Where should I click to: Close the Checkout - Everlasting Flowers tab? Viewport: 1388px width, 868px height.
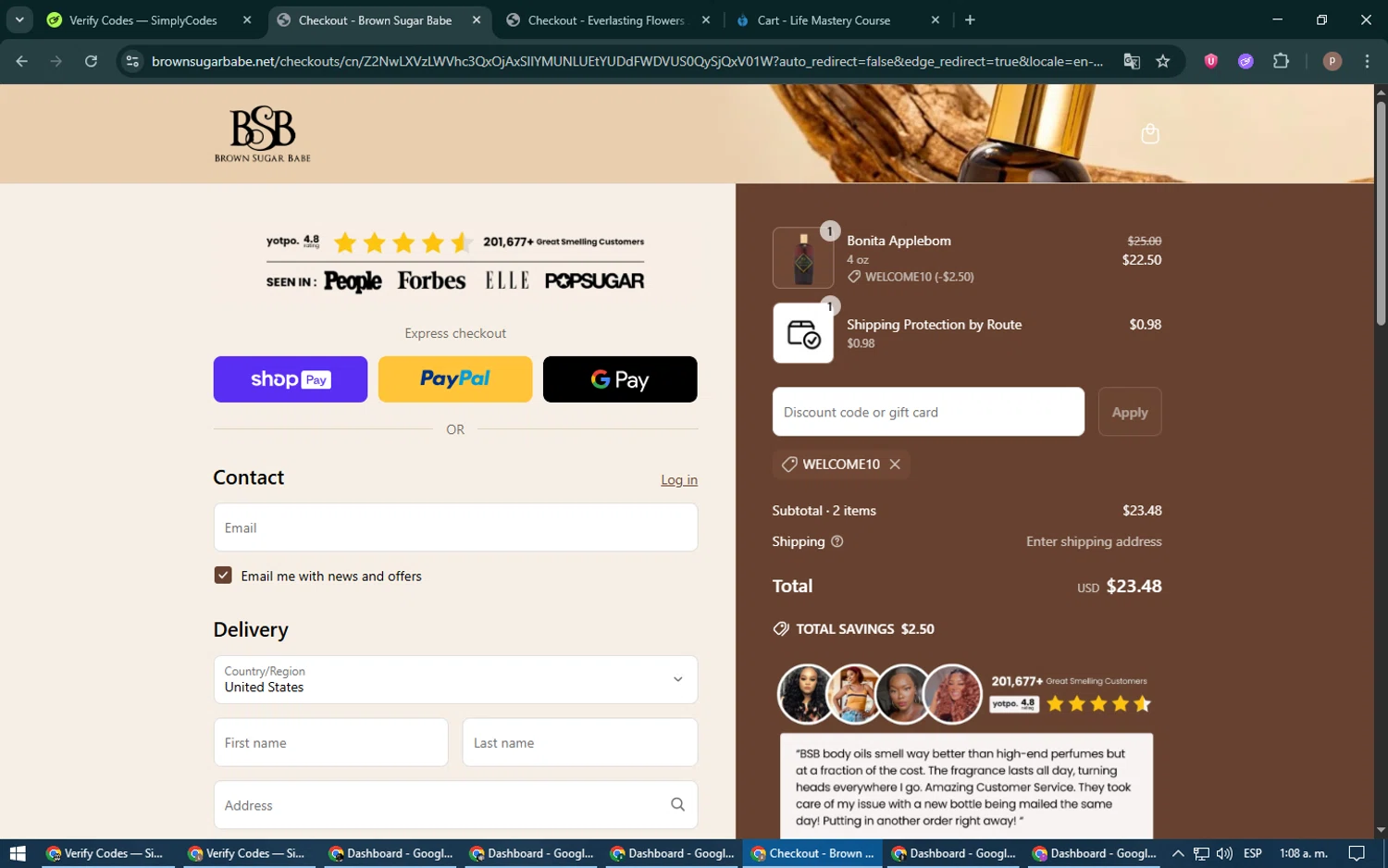(706, 19)
